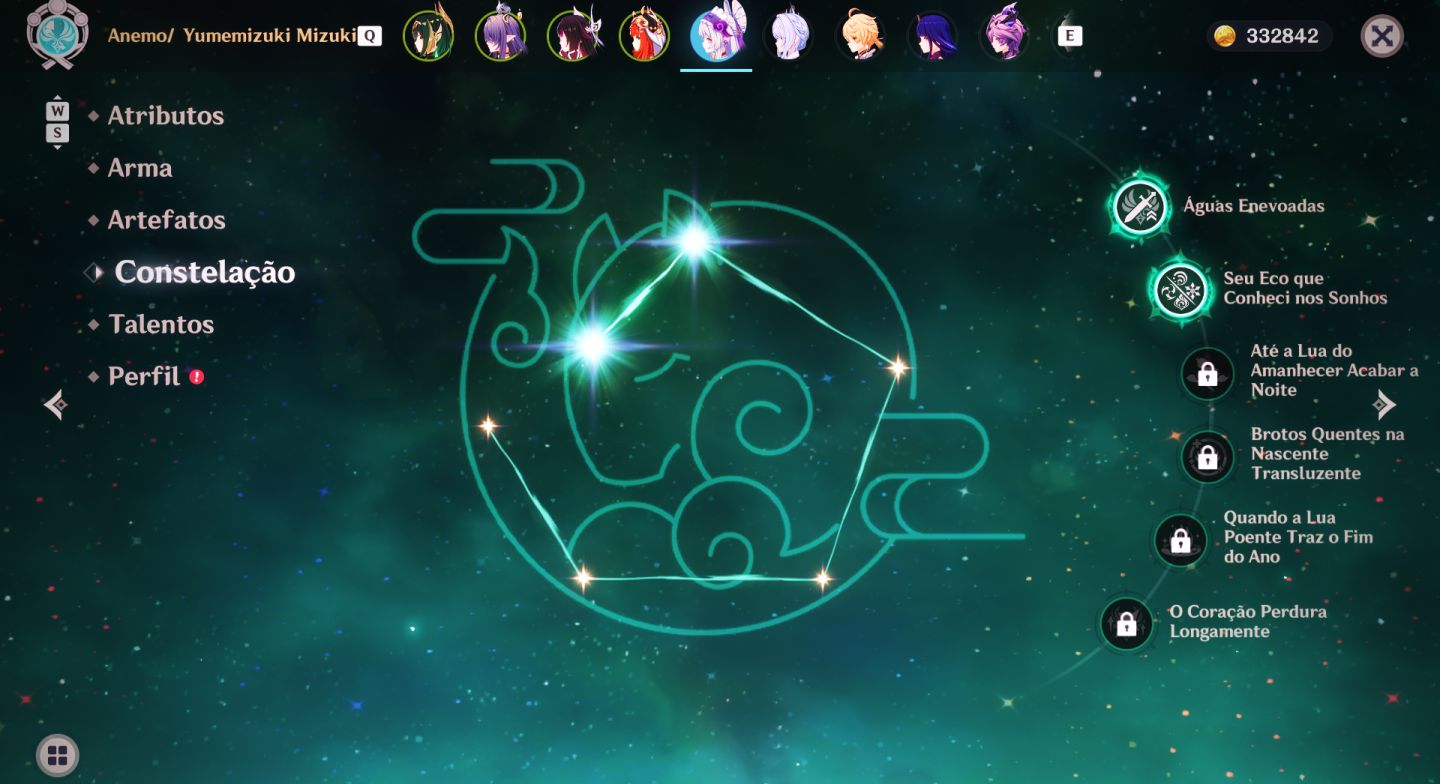
Task: Select the dark maroon-haired character portrait
Action: pos(572,36)
